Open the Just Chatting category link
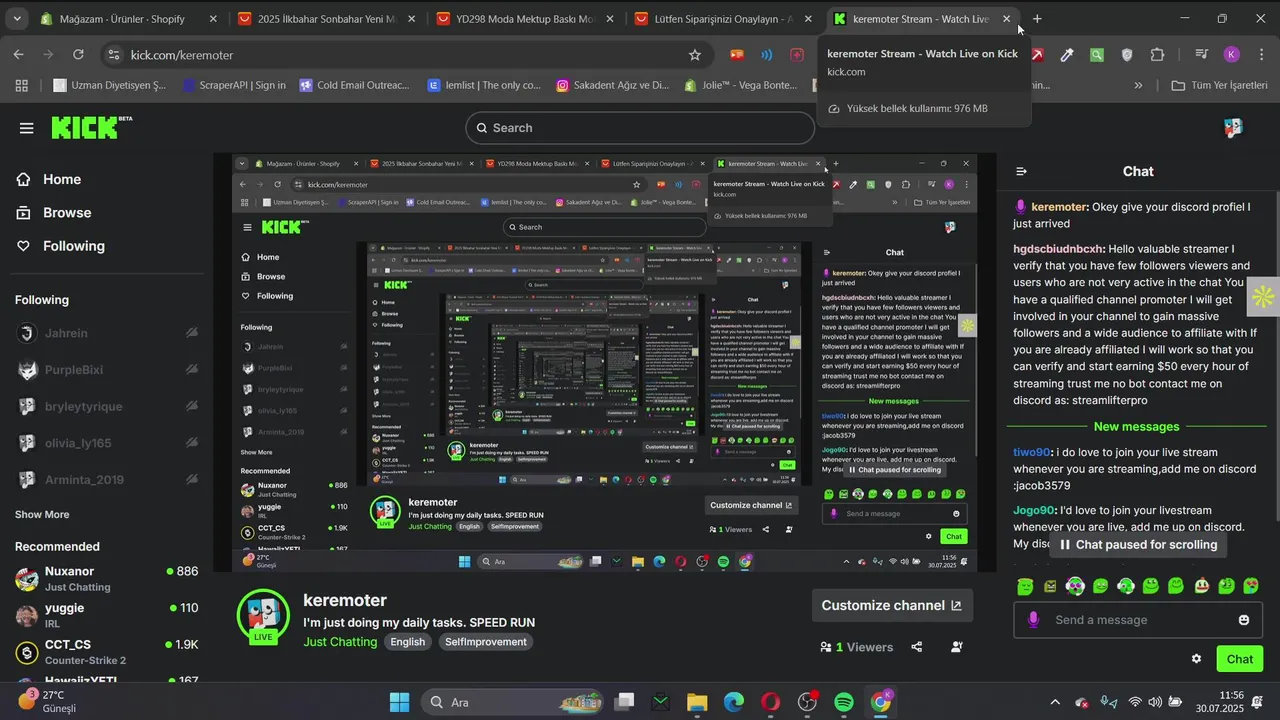The height and width of the screenshot is (720, 1280). (340, 642)
